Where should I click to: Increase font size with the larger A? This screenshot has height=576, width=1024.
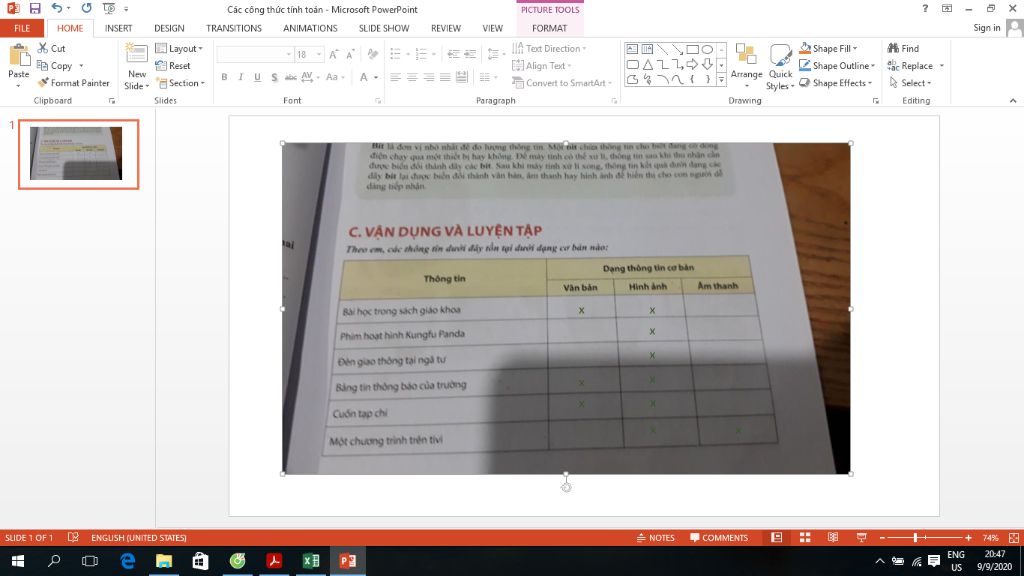tap(334, 54)
